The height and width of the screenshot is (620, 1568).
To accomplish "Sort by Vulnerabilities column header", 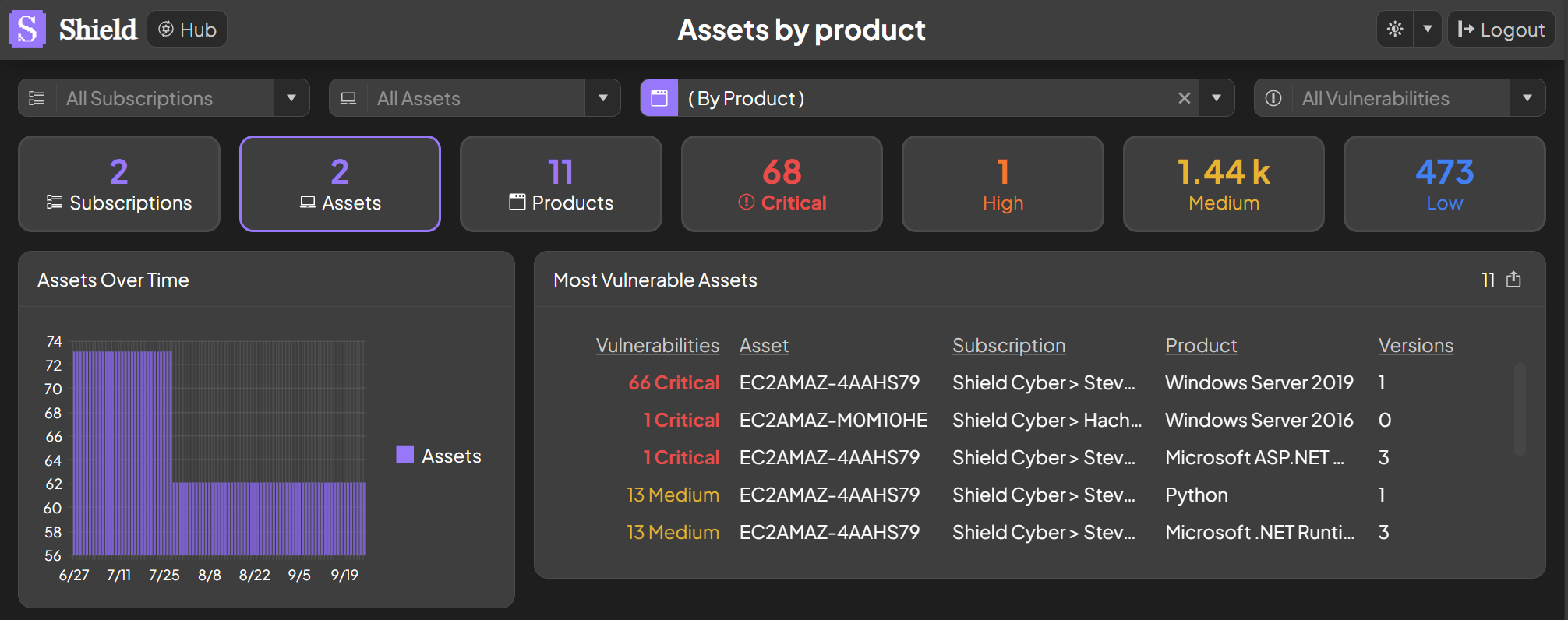I will 658,345.
